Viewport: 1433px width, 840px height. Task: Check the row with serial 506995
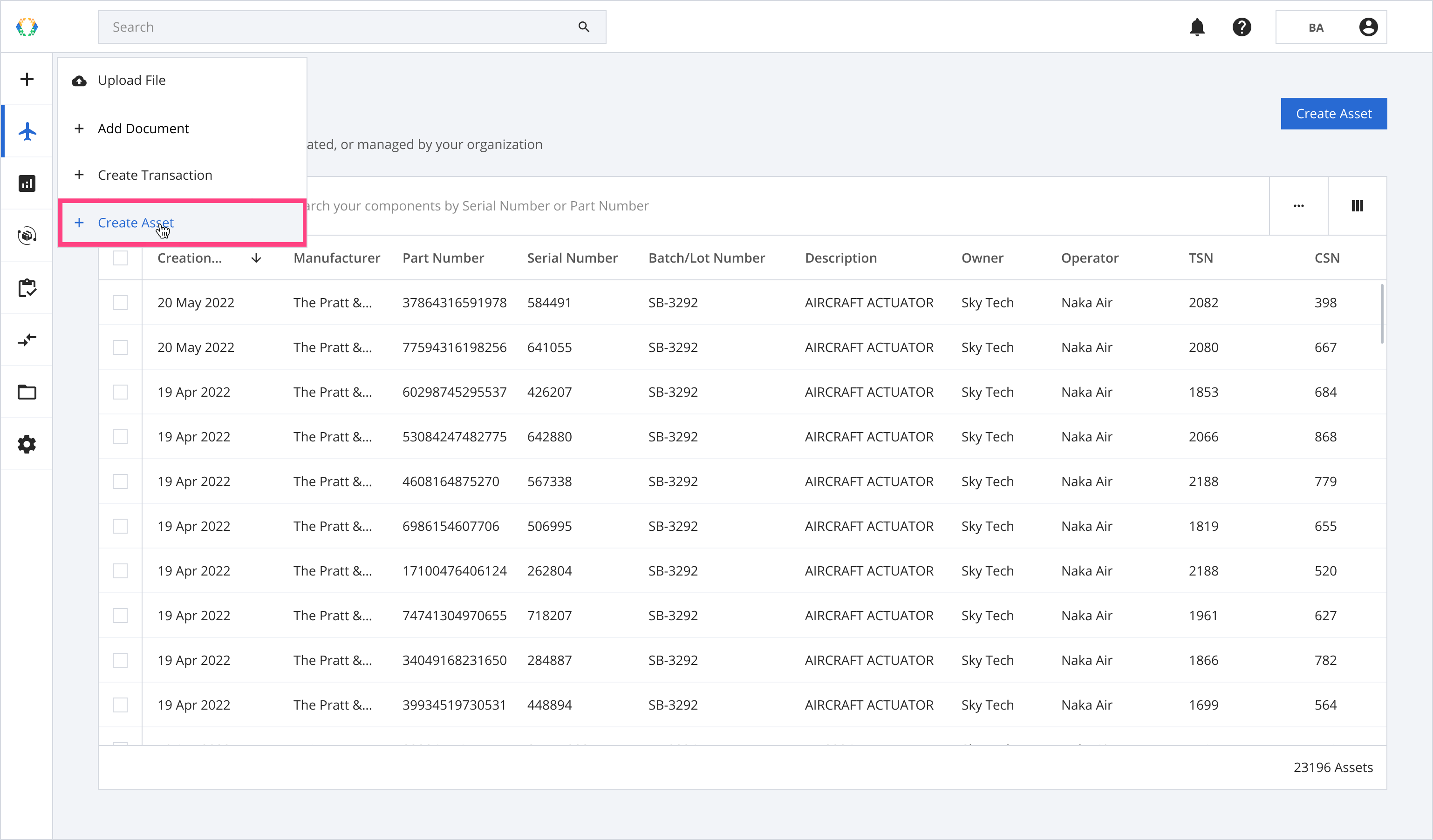click(x=120, y=526)
